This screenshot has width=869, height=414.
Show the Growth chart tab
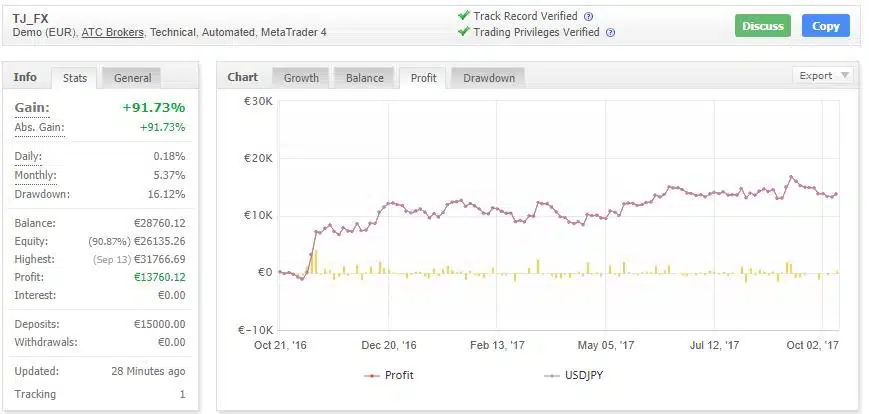click(x=301, y=78)
